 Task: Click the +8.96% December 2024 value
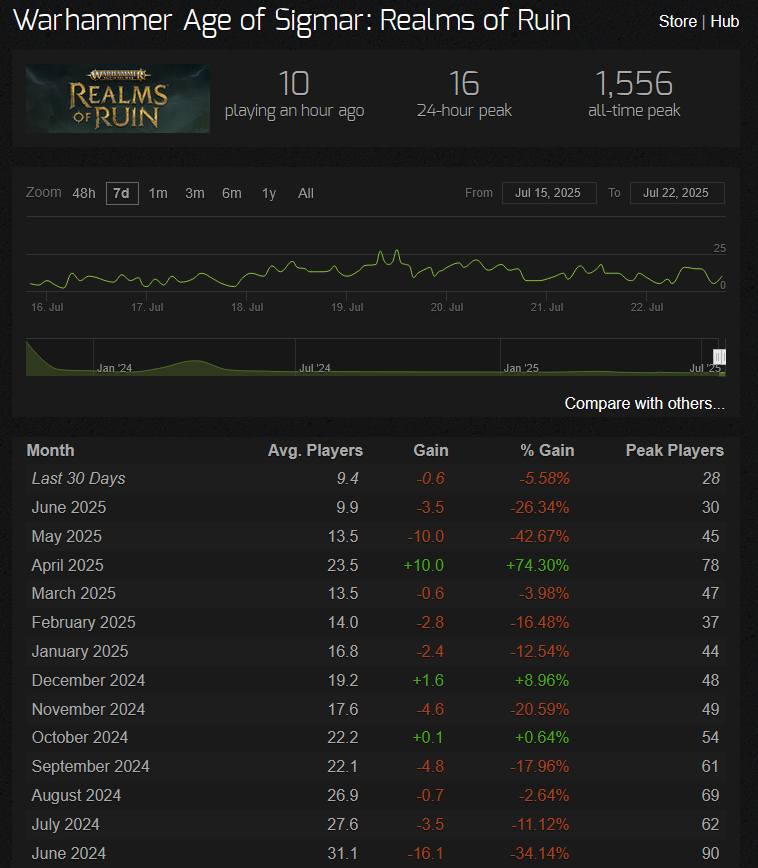(x=542, y=680)
